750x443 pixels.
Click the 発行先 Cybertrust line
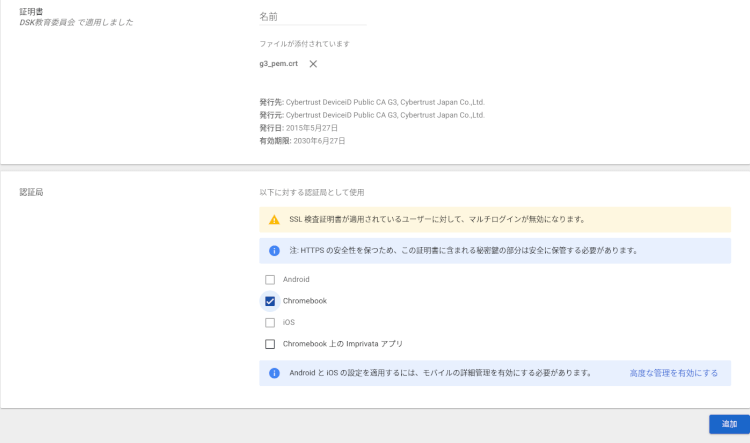pyautogui.click(x=372, y=102)
